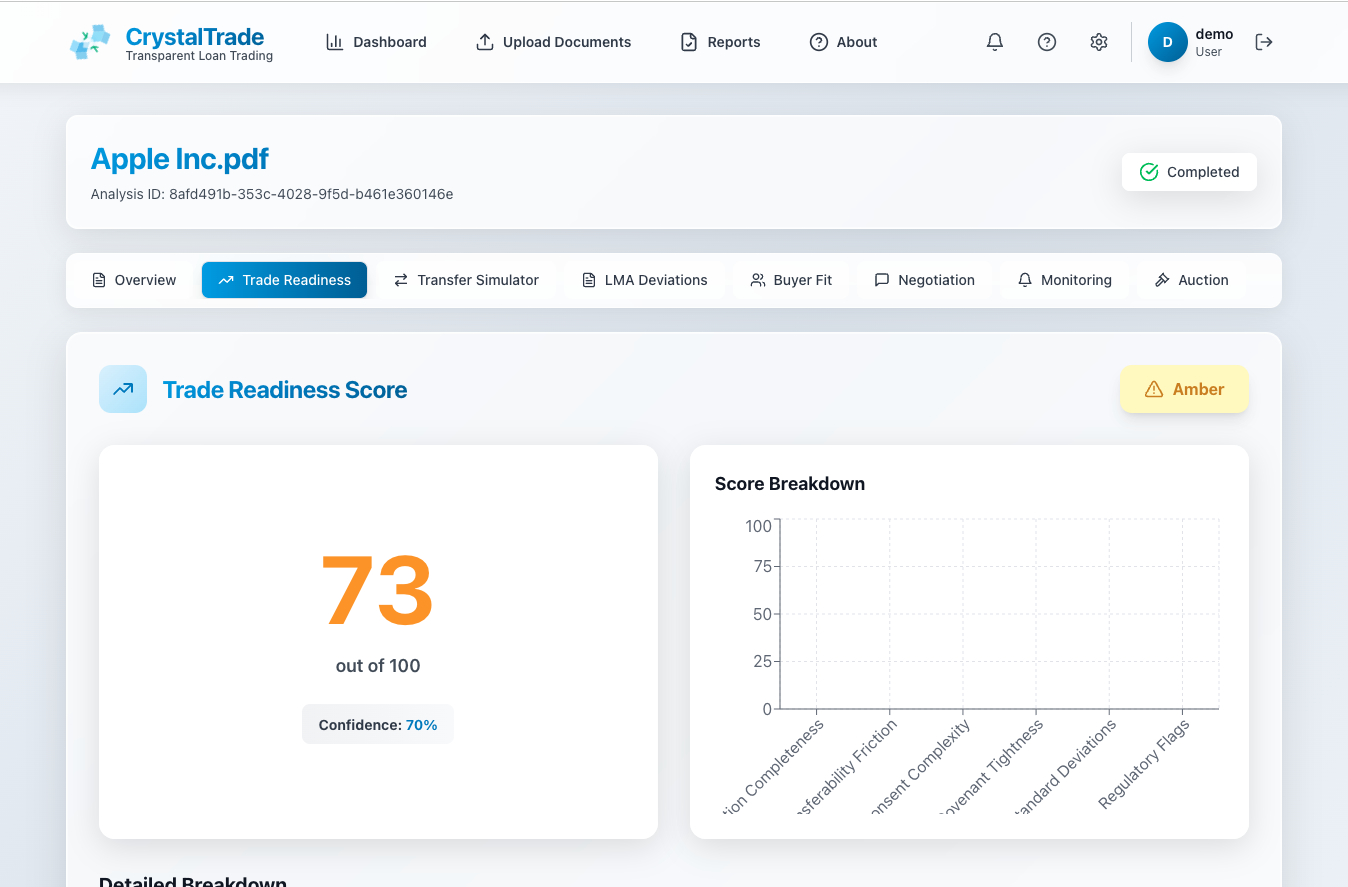Open the CrystalTrade home title link
The height and width of the screenshot is (887, 1348).
[195, 37]
